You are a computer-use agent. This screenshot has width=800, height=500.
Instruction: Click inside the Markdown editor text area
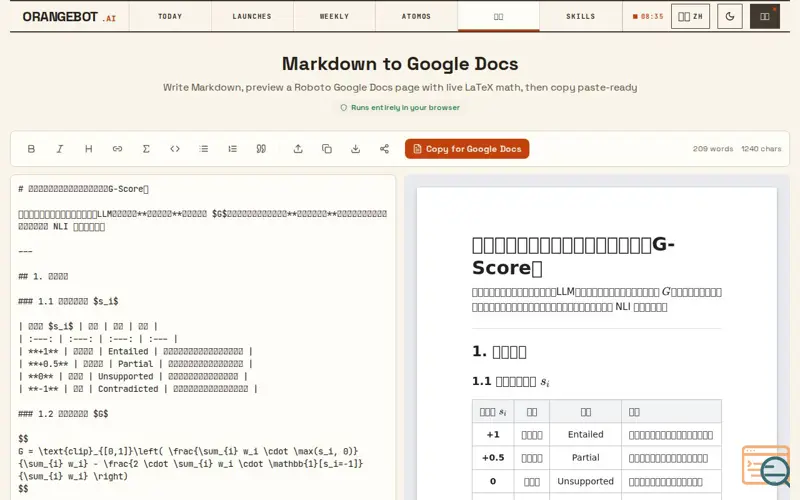click(x=203, y=337)
